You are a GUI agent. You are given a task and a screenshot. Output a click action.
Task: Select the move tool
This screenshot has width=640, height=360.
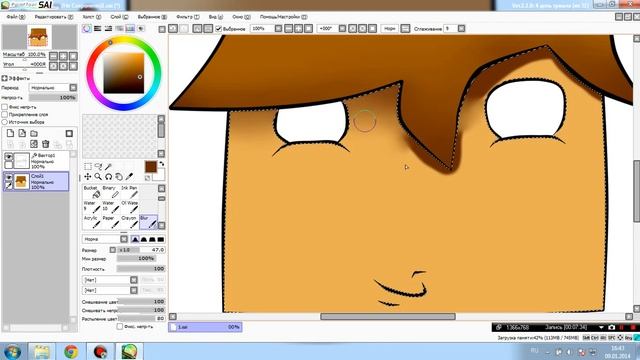(x=88, y=176)
